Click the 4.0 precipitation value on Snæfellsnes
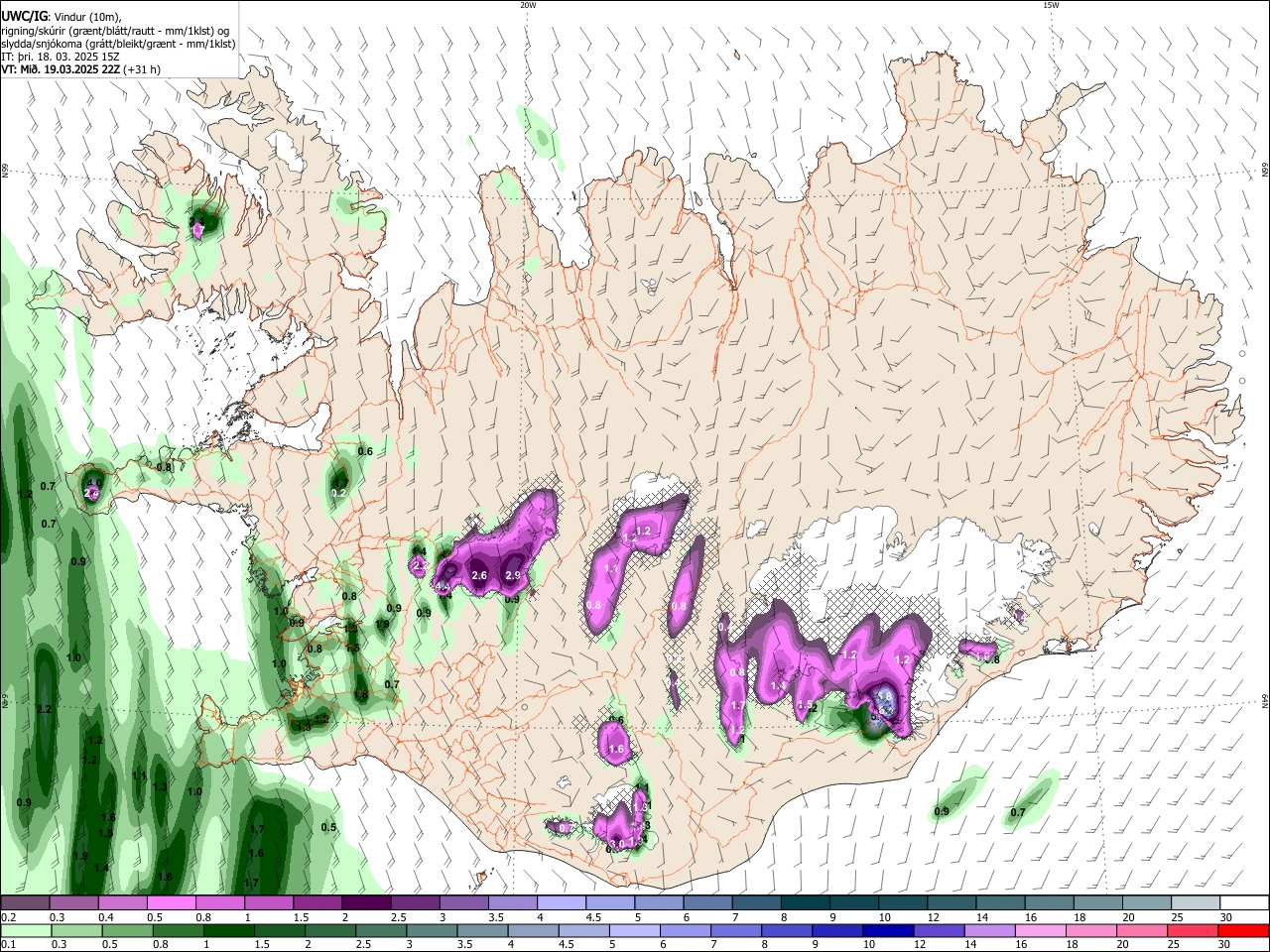 [x=95, y=483]
